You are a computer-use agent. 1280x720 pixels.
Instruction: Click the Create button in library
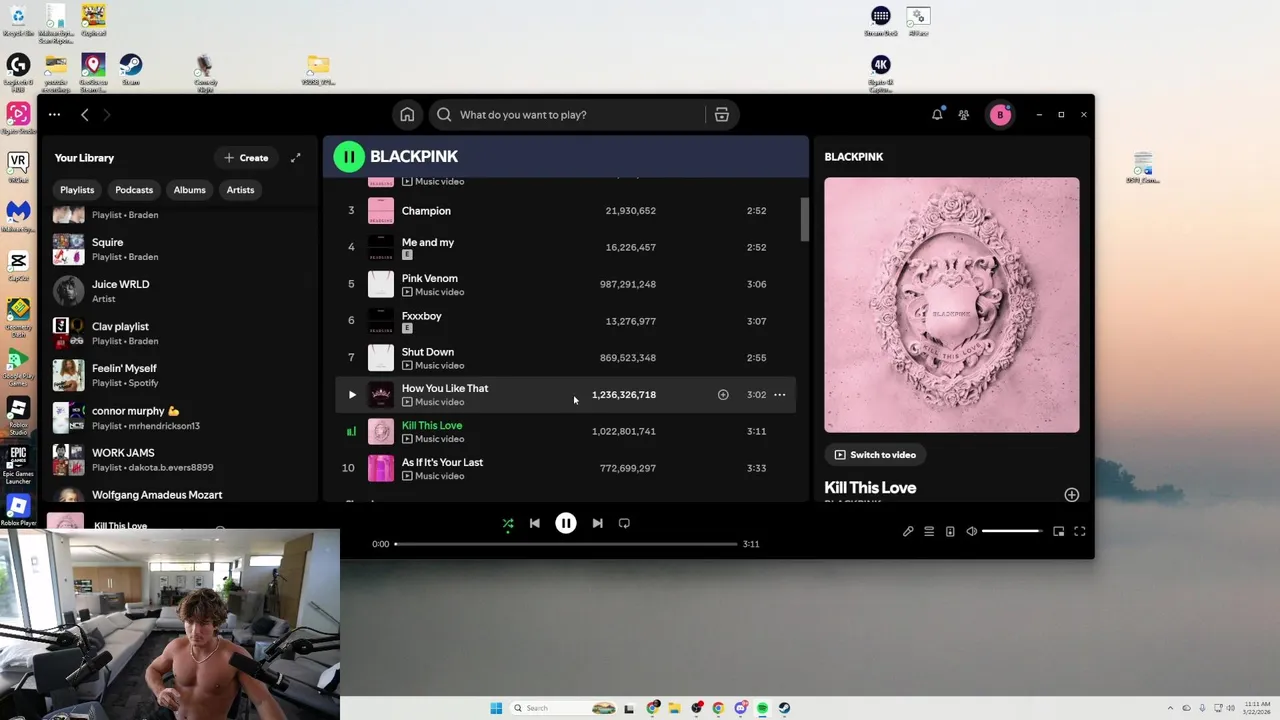coord(246,158)
